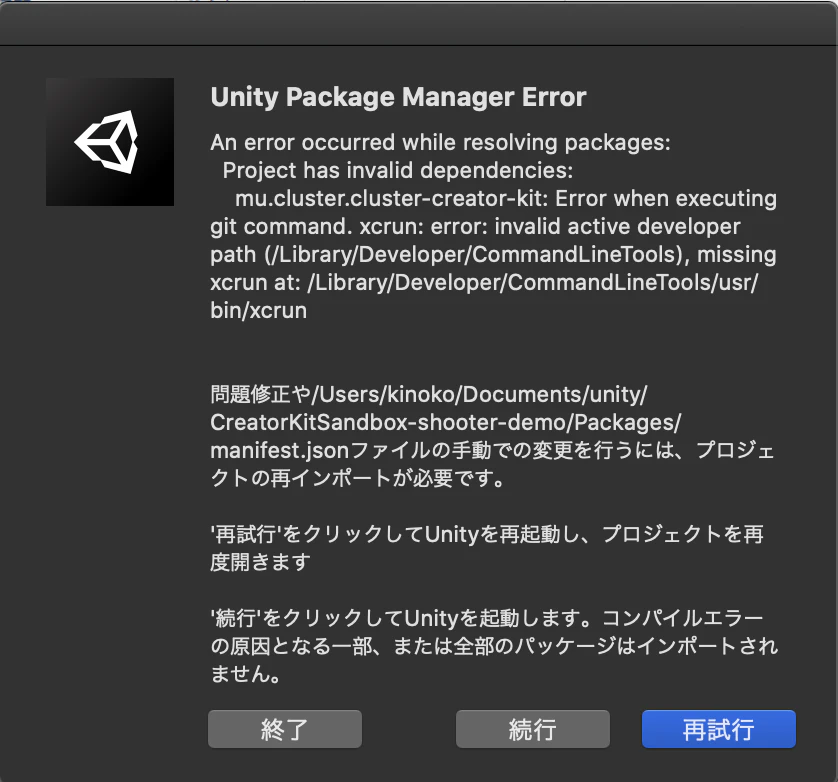Screen dimensions: 838x782
Task: Select the gray Continue button
Action: tap(533, 729)
